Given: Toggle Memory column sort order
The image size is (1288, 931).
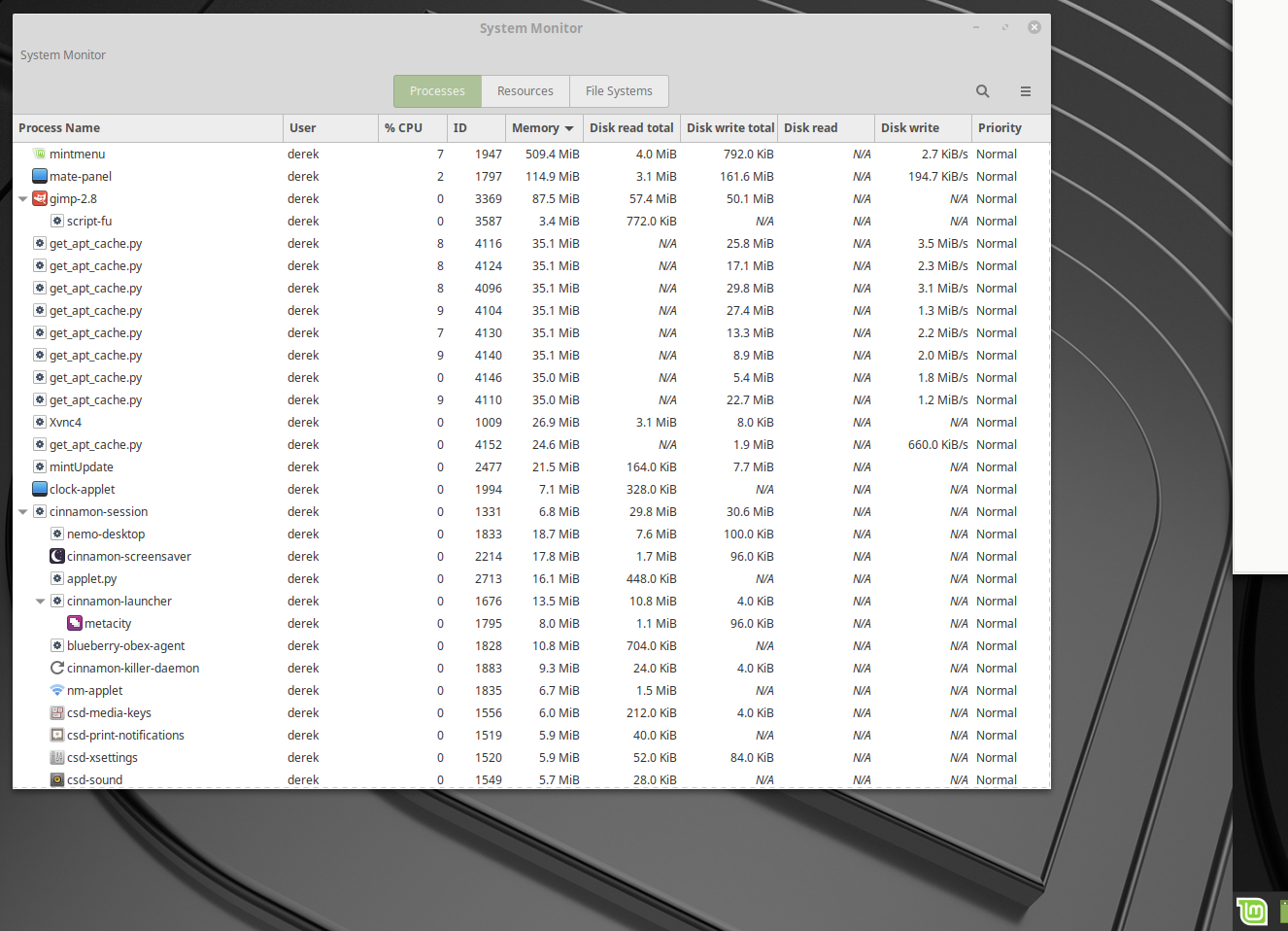Looking at the screenshot, I should pyautogui.click(x=544, y=128).
